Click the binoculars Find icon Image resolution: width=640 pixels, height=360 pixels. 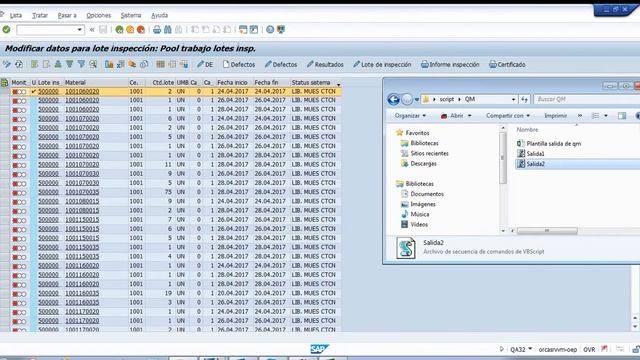tap(168, 29)
